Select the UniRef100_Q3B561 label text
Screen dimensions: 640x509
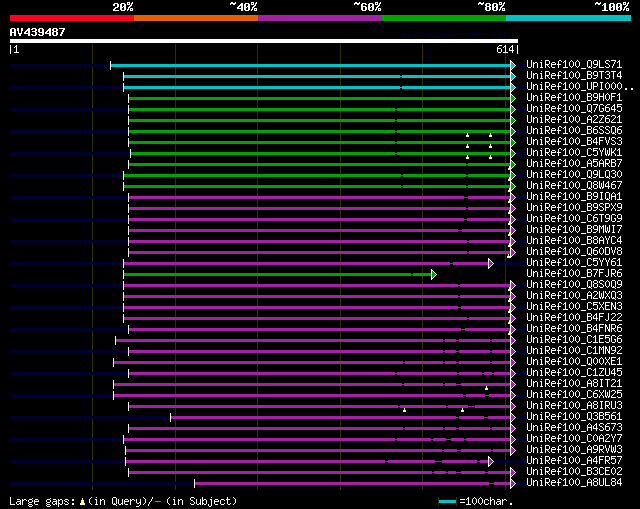pyautogui.click(x=574, y=417)
